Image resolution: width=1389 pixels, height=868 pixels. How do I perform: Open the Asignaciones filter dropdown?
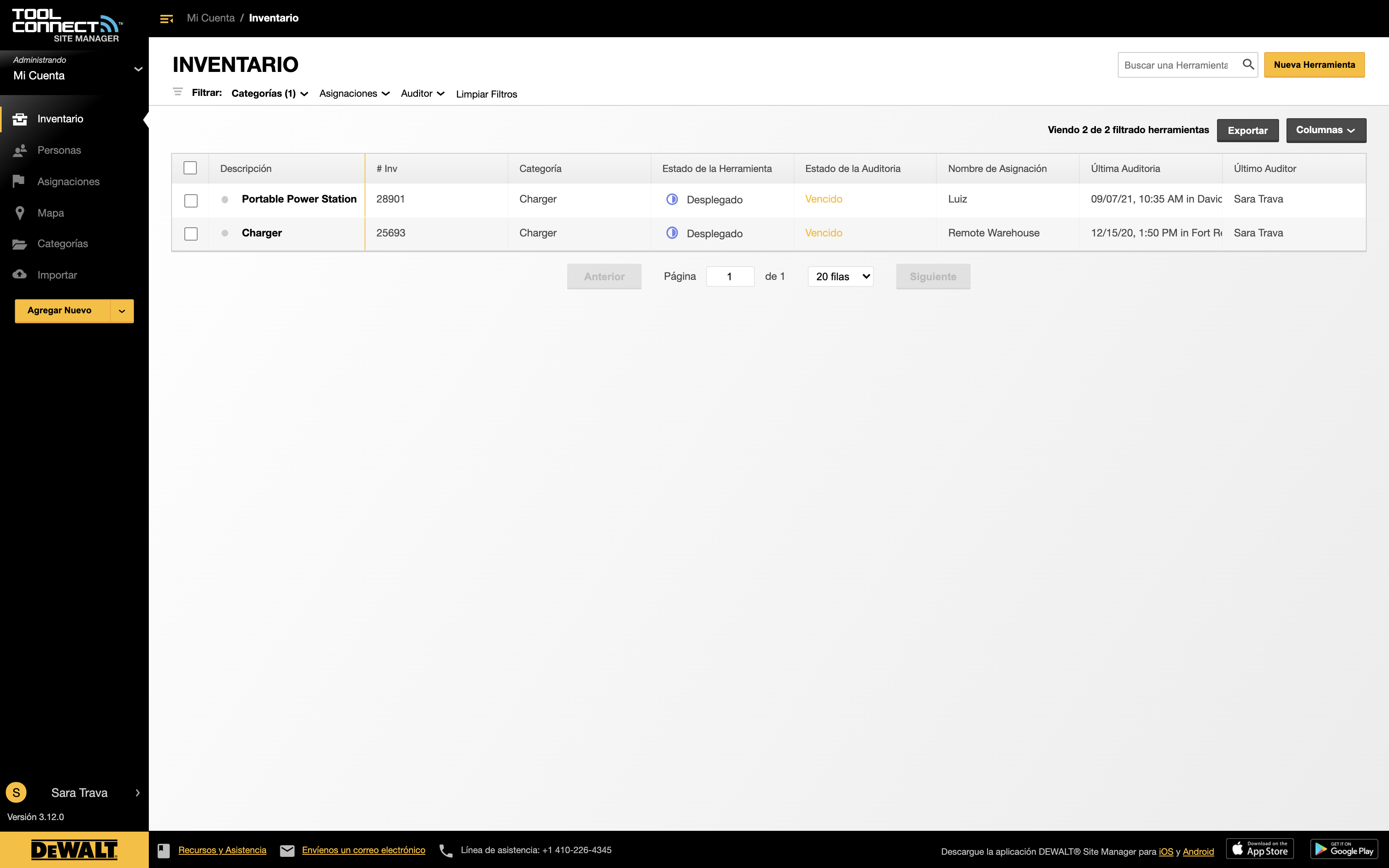pyautogui.click(x=355, y=93)
